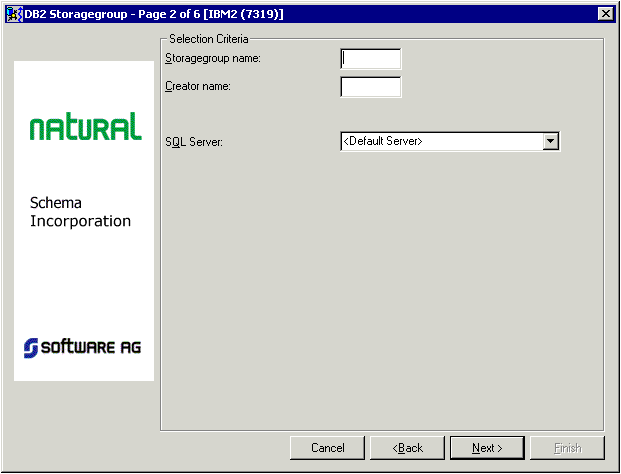621x474 pixels.
Task: Click the SQL Server label
Action: pyautogui.click(x=194, y=143)
